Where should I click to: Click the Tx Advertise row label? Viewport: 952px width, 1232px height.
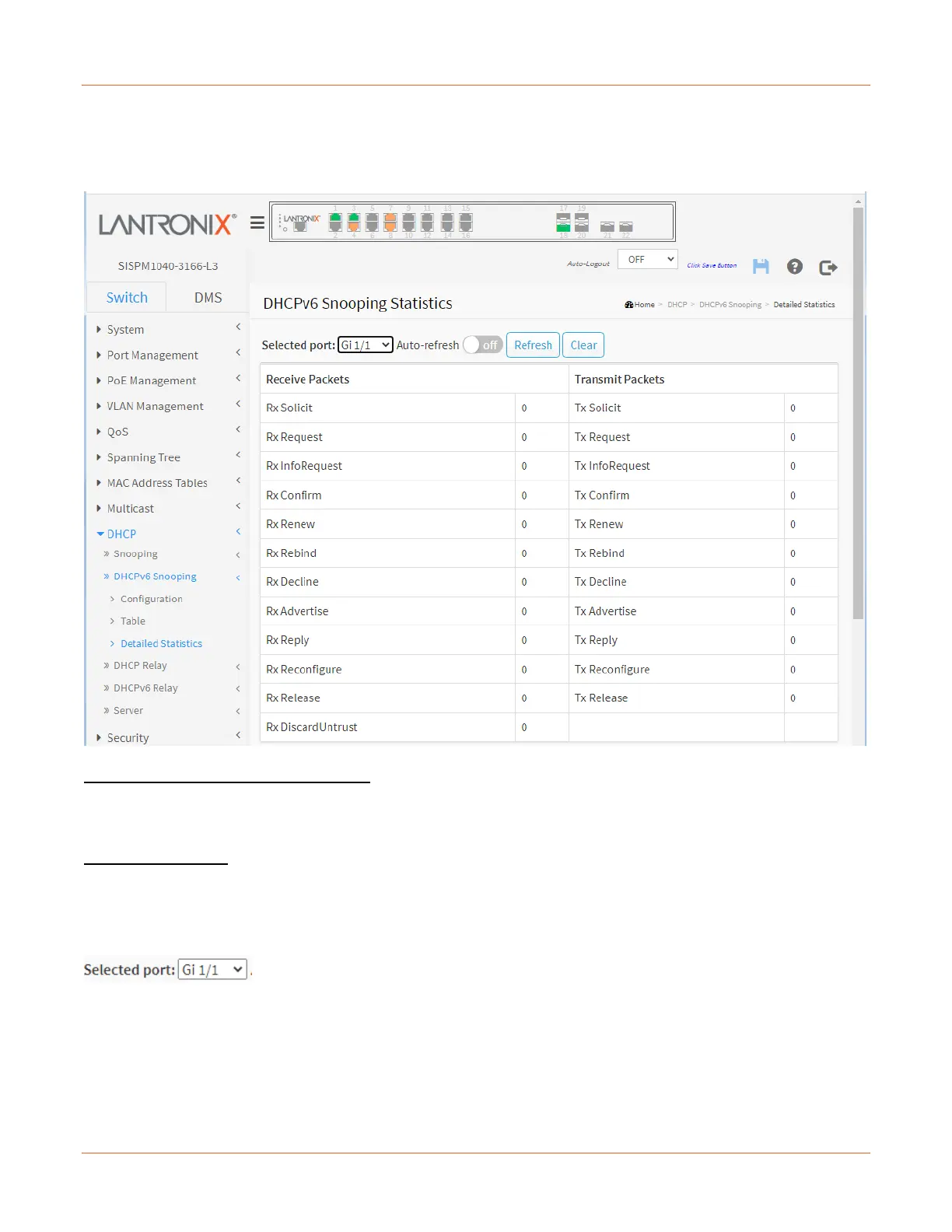pos(605,611)
